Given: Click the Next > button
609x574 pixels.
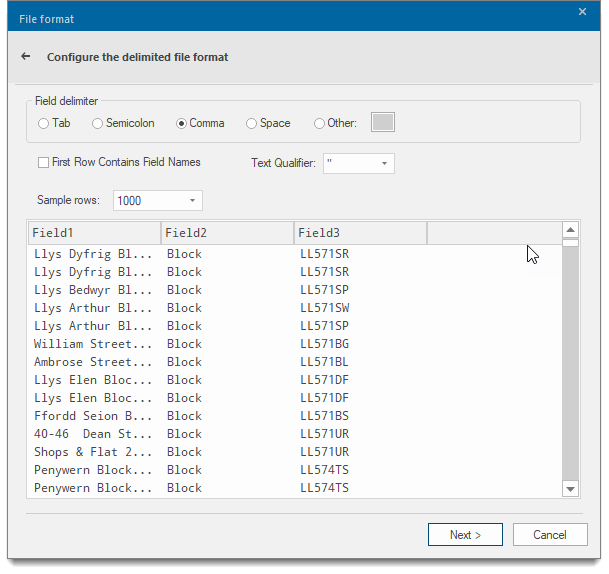Looking at the screenshot, I should [x=465, y=535].
